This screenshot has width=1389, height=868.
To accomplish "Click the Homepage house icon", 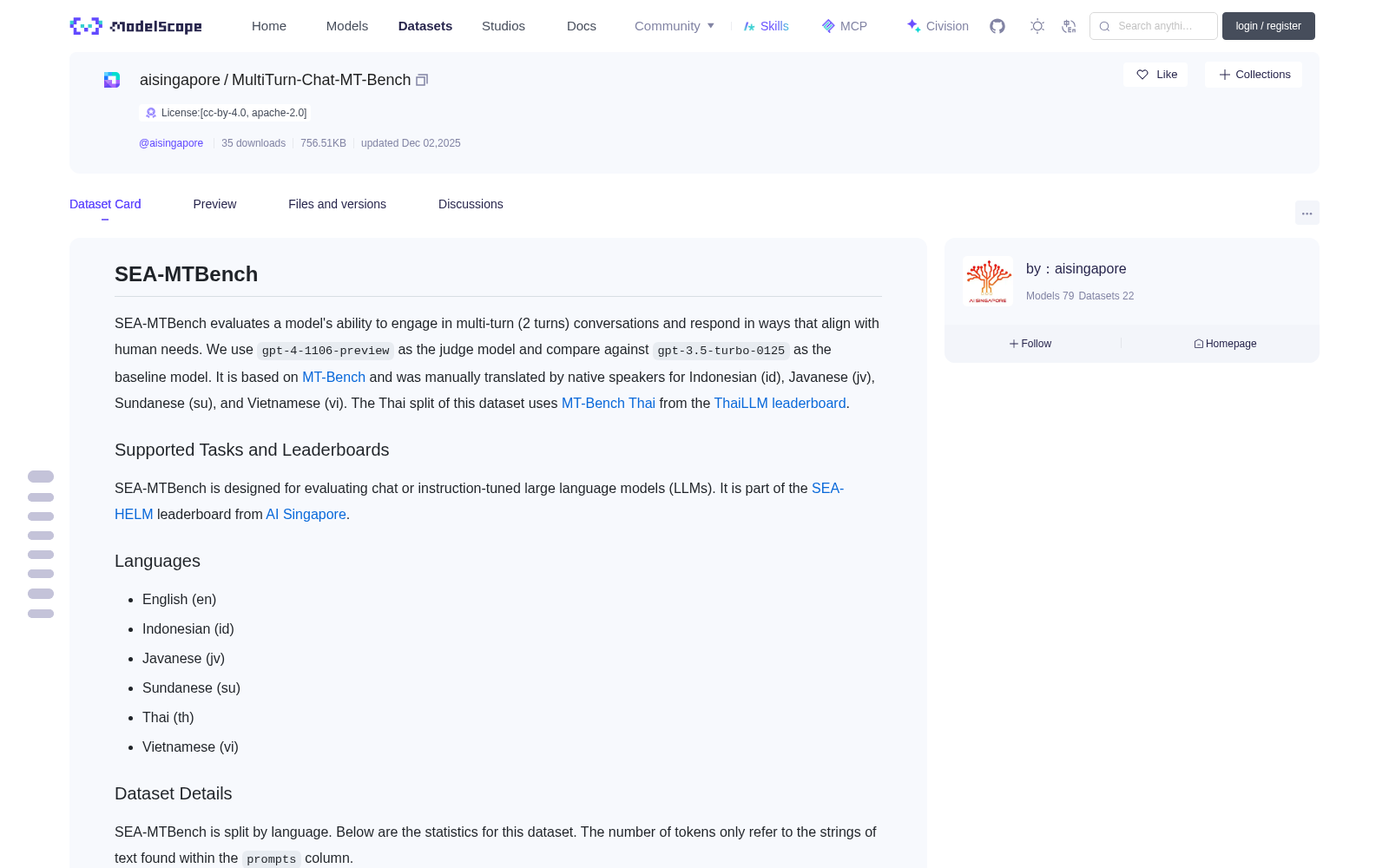I will pyautogui.click(x=1199, y=344).
